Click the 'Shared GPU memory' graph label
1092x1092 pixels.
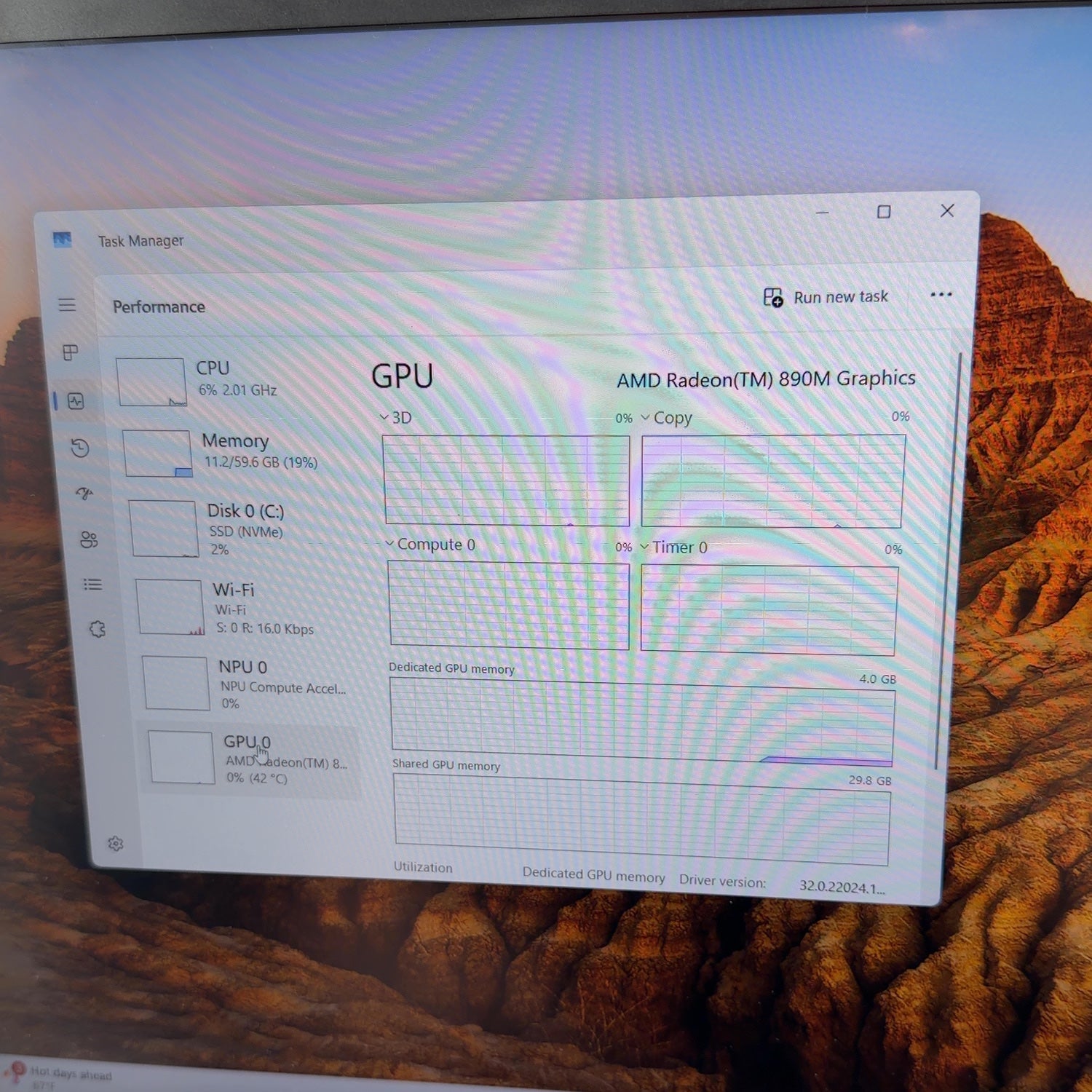coord(446,764)
